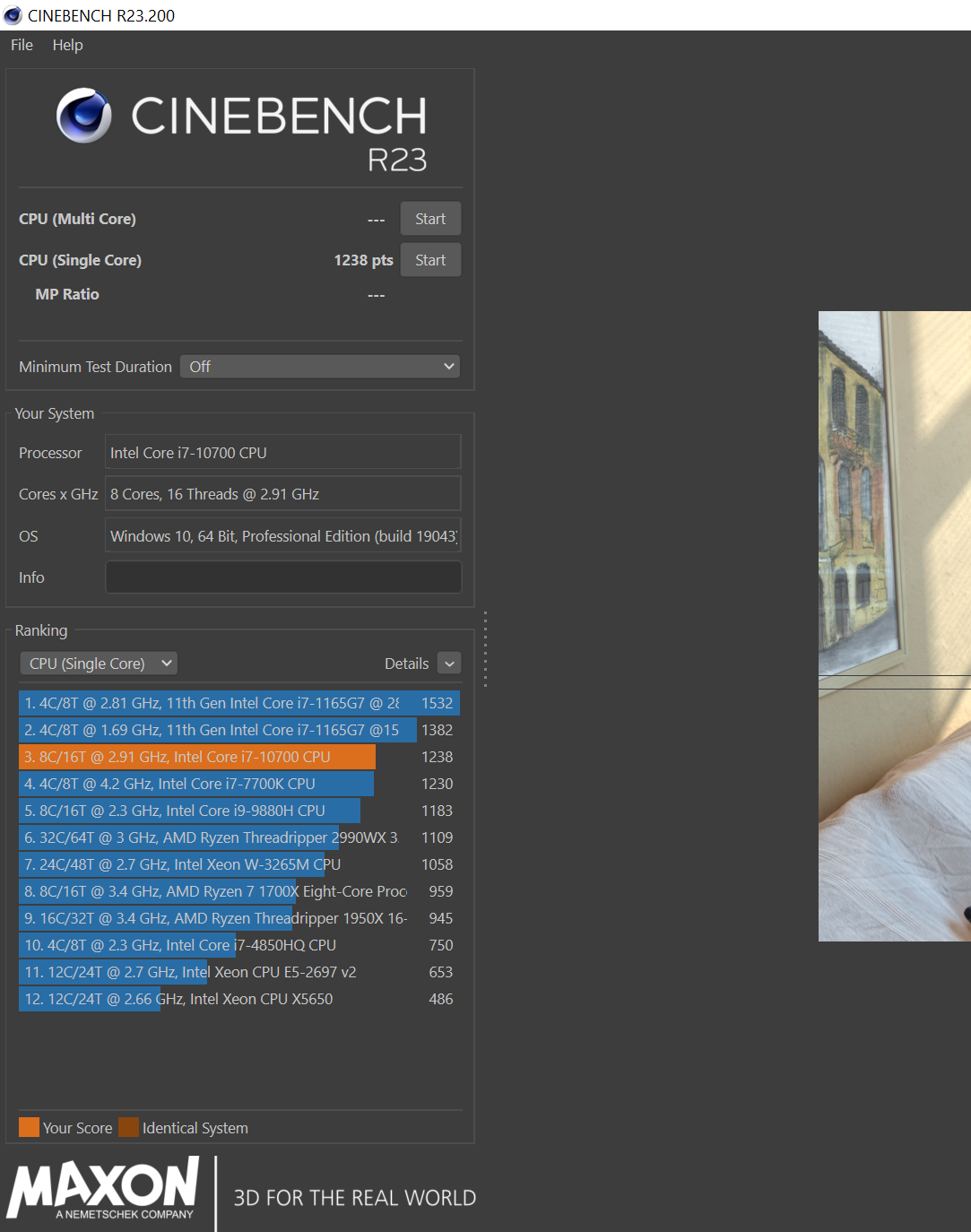Click the panel splitter dotted handle
Image resolution: width=971 pixels, height=1232 pixels.
[485, 649]
